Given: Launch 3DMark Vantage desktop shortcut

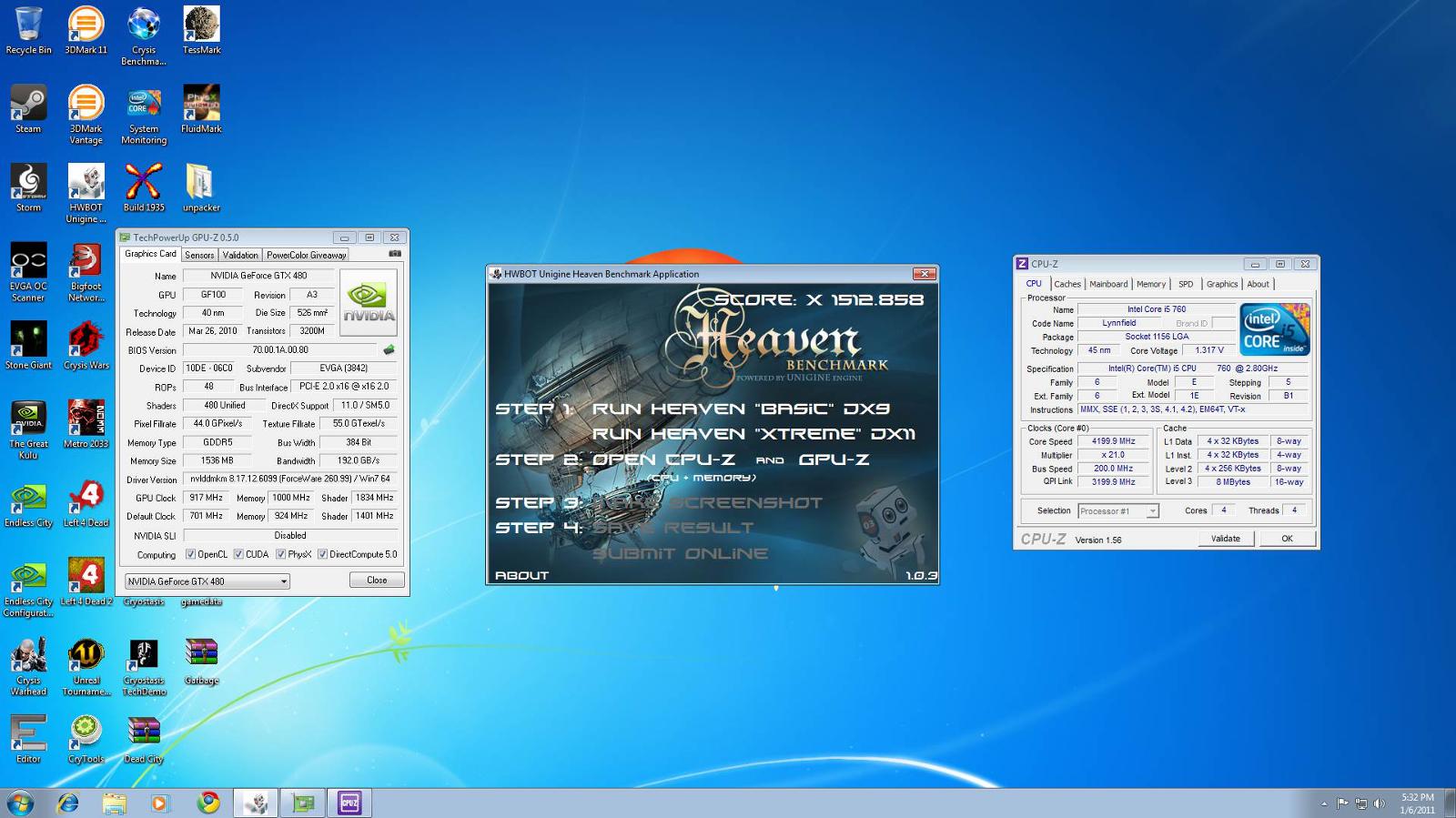Looking at the screenshot, I should pyautogui.click(x=86, y=116).
